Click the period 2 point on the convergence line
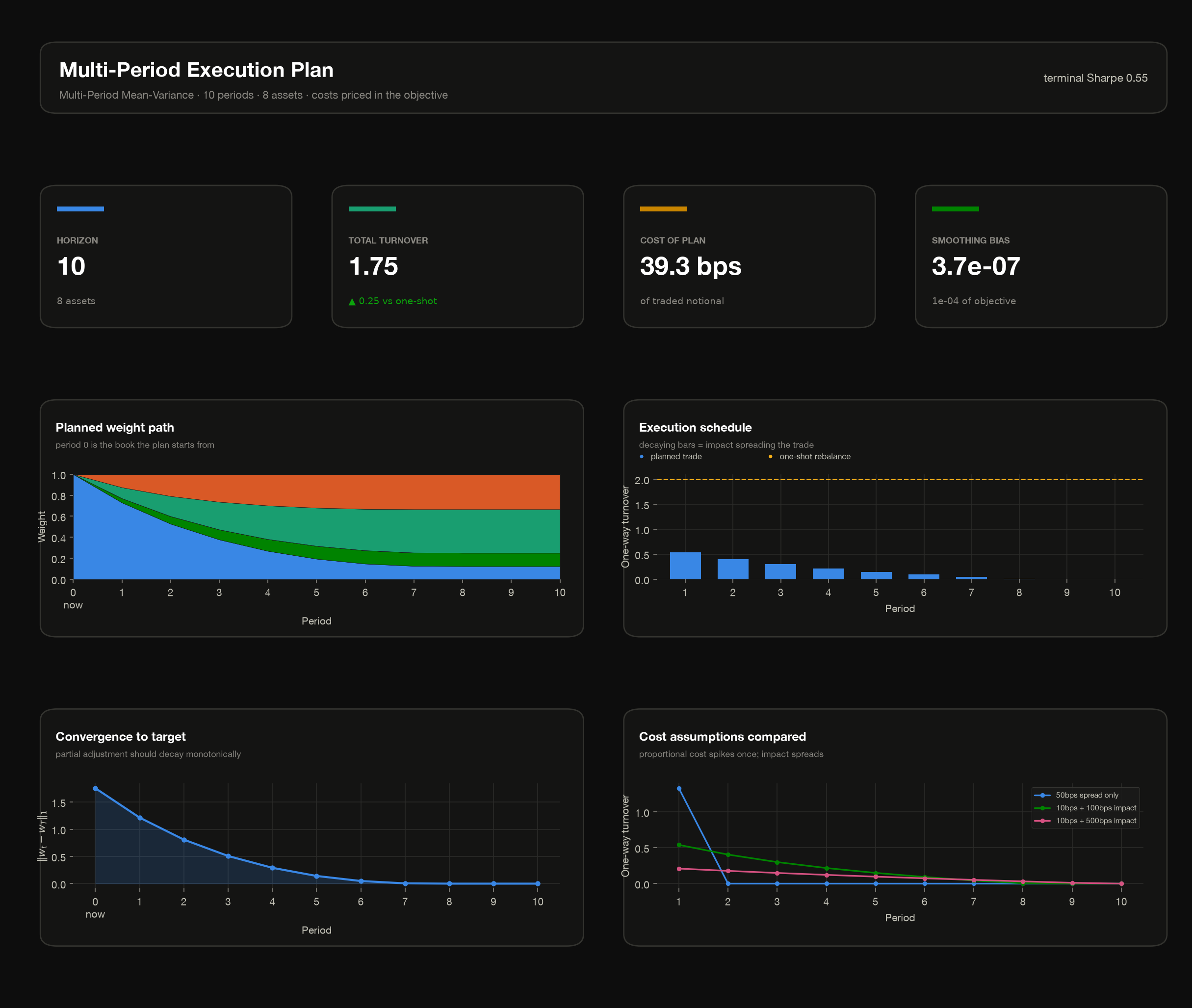Screen dimensions: 1192x1008 184,839
